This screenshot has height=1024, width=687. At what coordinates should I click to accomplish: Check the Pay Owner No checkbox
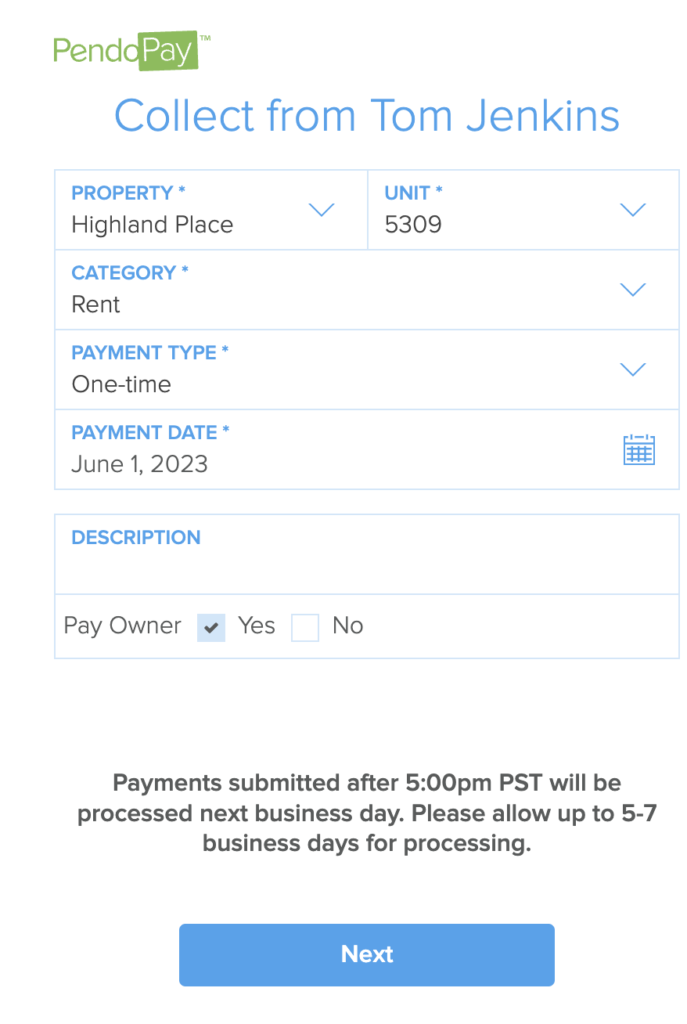(305, 628)
